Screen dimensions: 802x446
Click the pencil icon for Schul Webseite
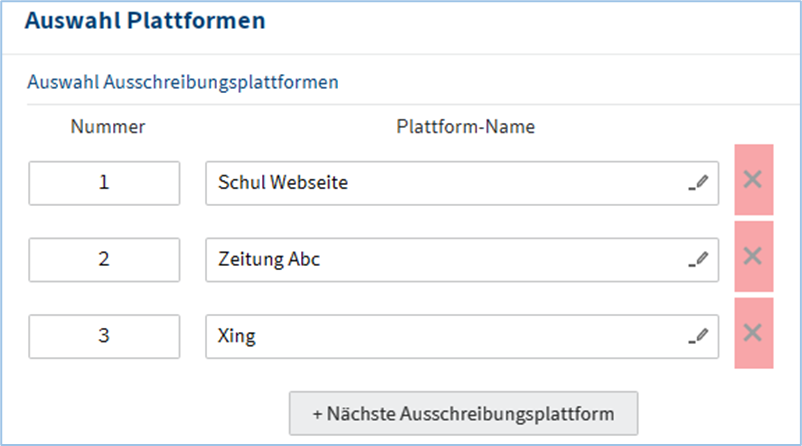click(x=699, y=183)
